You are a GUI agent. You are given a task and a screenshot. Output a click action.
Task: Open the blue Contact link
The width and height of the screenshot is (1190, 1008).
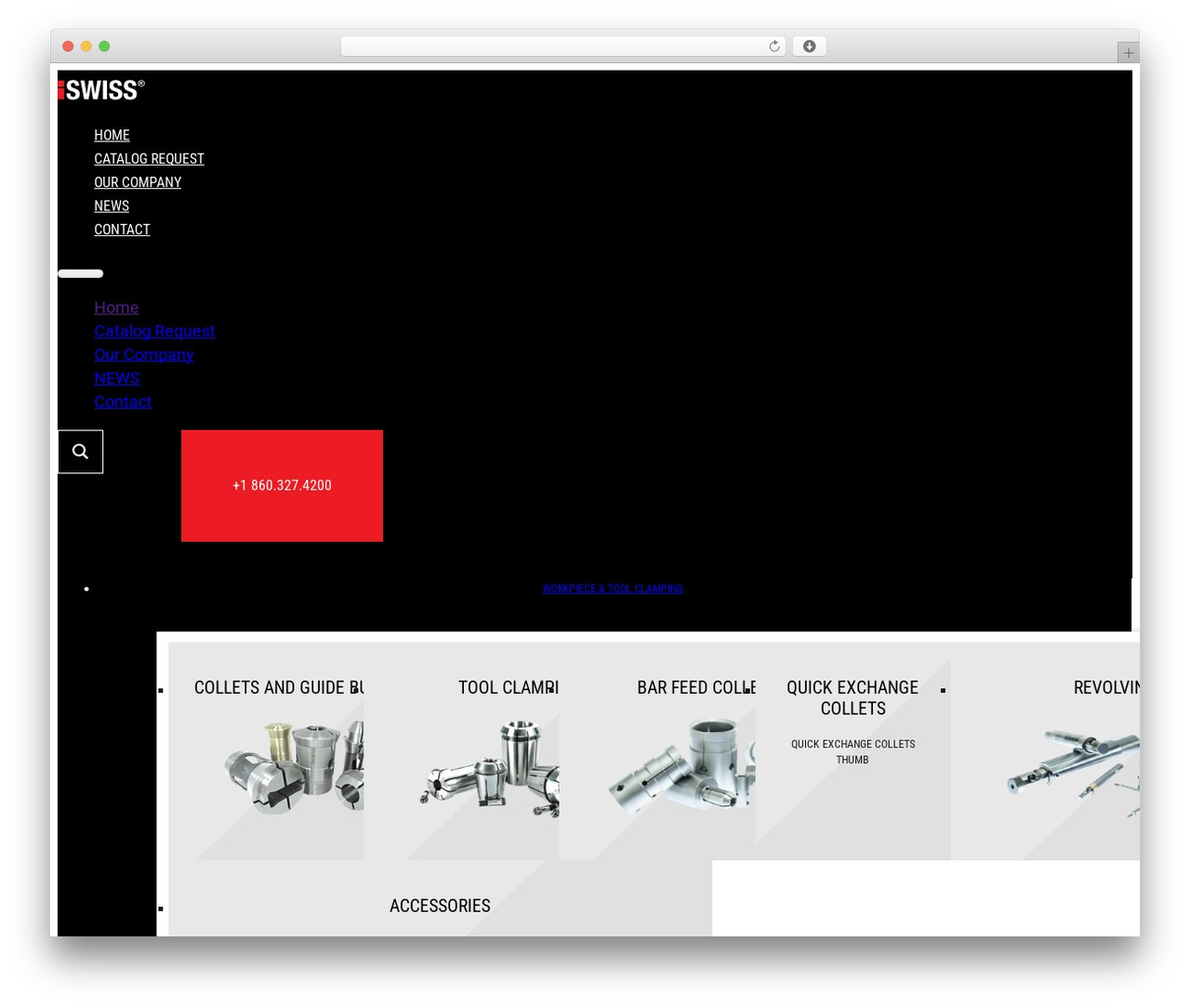123,402
